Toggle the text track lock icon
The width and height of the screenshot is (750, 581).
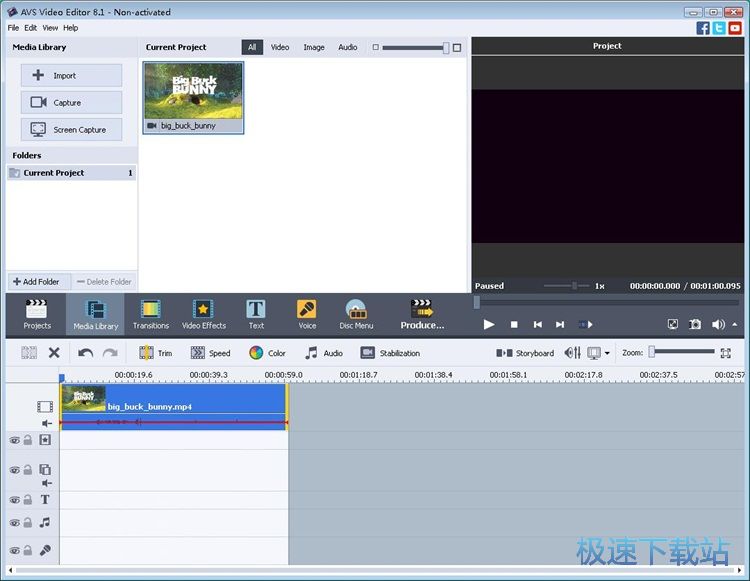(28, 500)
